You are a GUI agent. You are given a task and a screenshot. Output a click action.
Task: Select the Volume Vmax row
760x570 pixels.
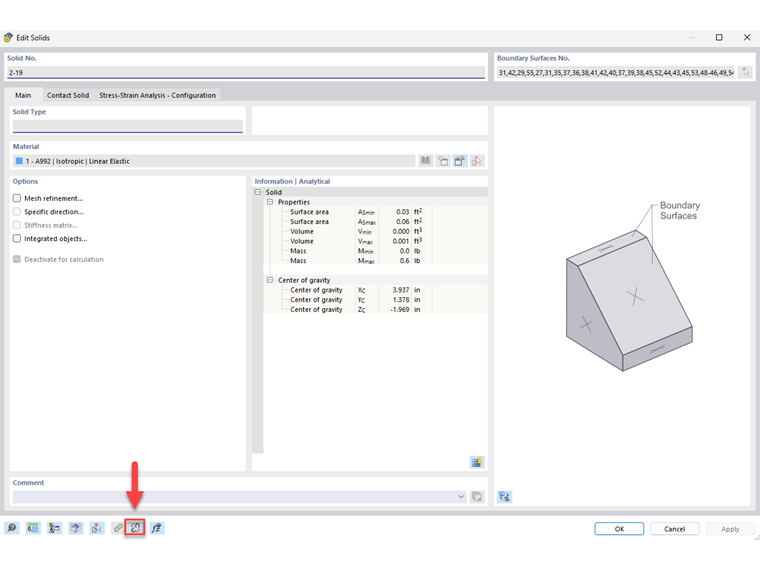pyautogui.click(x=376, y=241)
